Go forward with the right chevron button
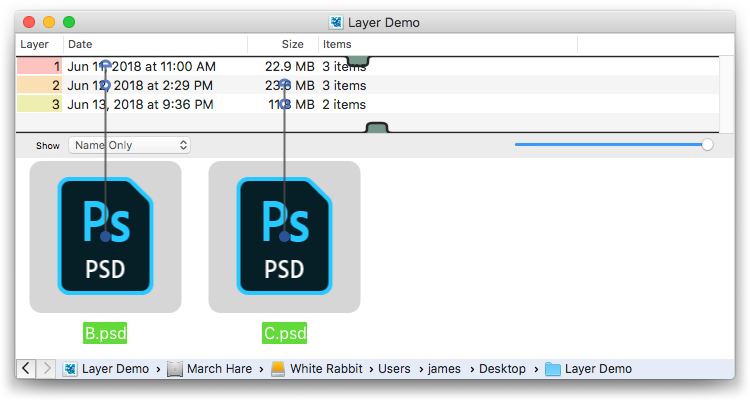This screenshot has height=400, width=750. [46, 368]
